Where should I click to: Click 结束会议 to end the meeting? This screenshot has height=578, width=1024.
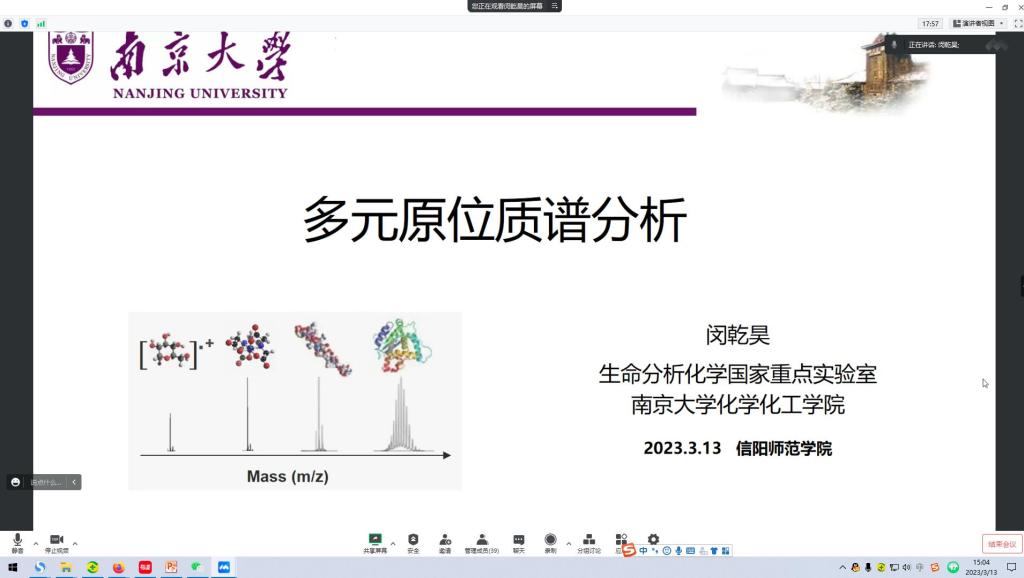pyautogui.click(x=1001, y=544)
